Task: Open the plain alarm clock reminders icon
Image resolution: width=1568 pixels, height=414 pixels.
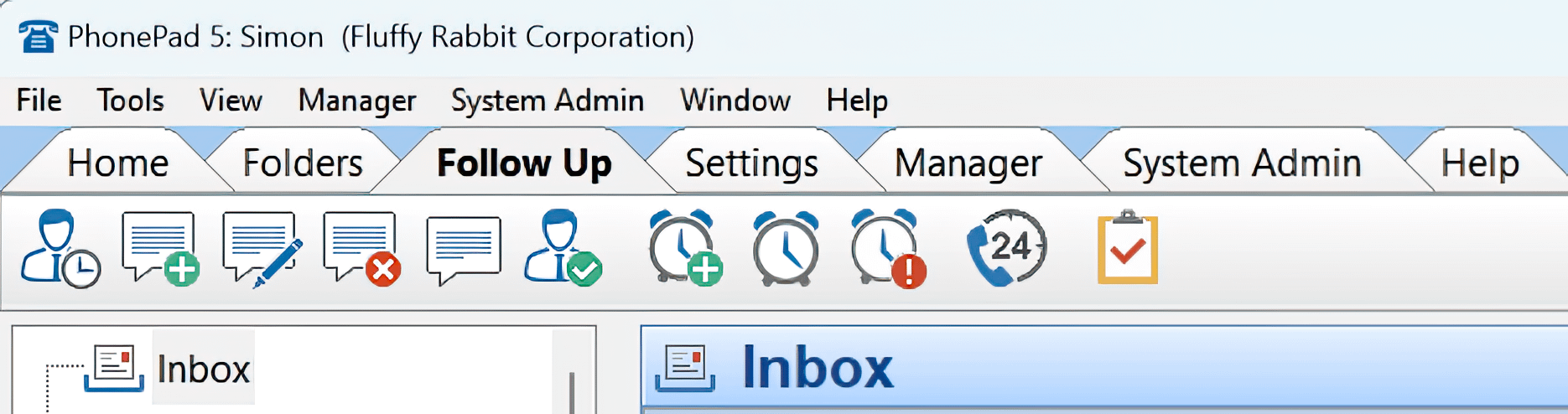Action: (x=786, y=248)
